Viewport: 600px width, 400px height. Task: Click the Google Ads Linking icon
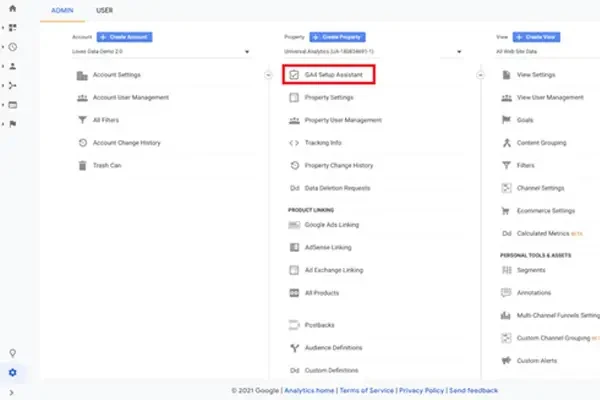click(x=294, y=225)
